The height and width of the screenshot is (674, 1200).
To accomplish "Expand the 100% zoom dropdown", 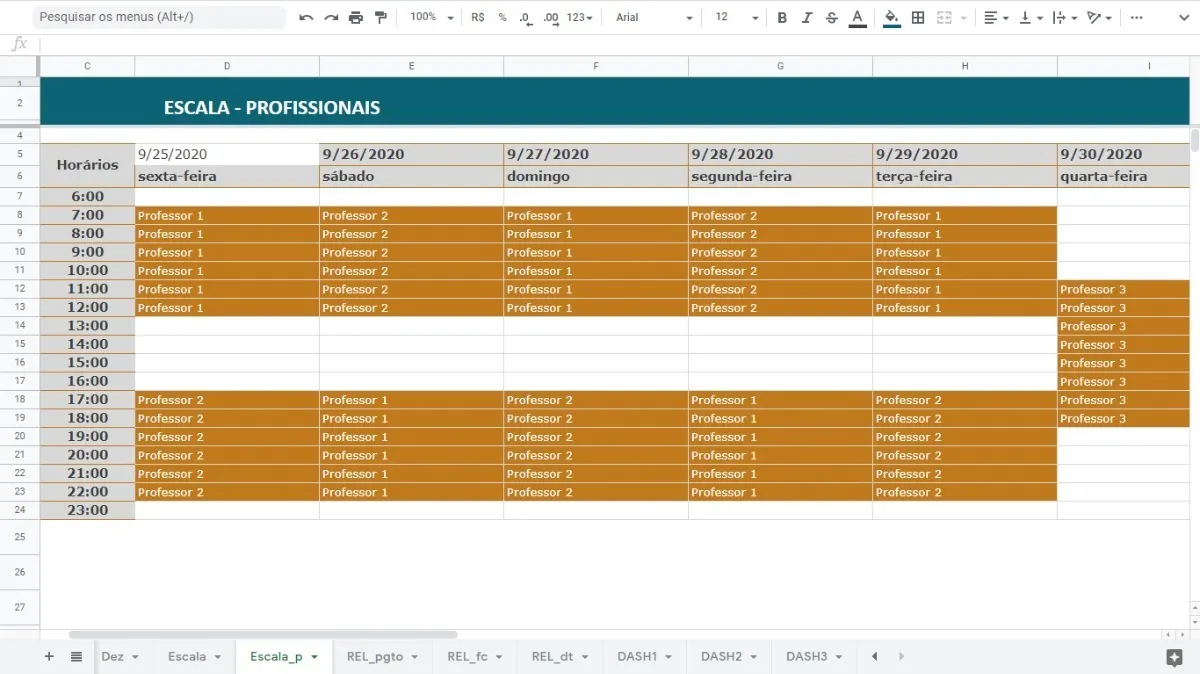I will (432, 18).
